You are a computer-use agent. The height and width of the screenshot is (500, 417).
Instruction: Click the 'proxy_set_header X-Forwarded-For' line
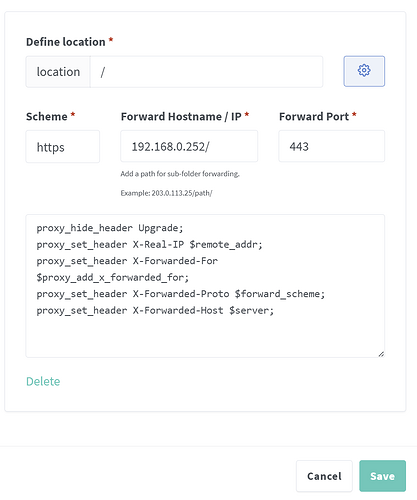(127, 261)
